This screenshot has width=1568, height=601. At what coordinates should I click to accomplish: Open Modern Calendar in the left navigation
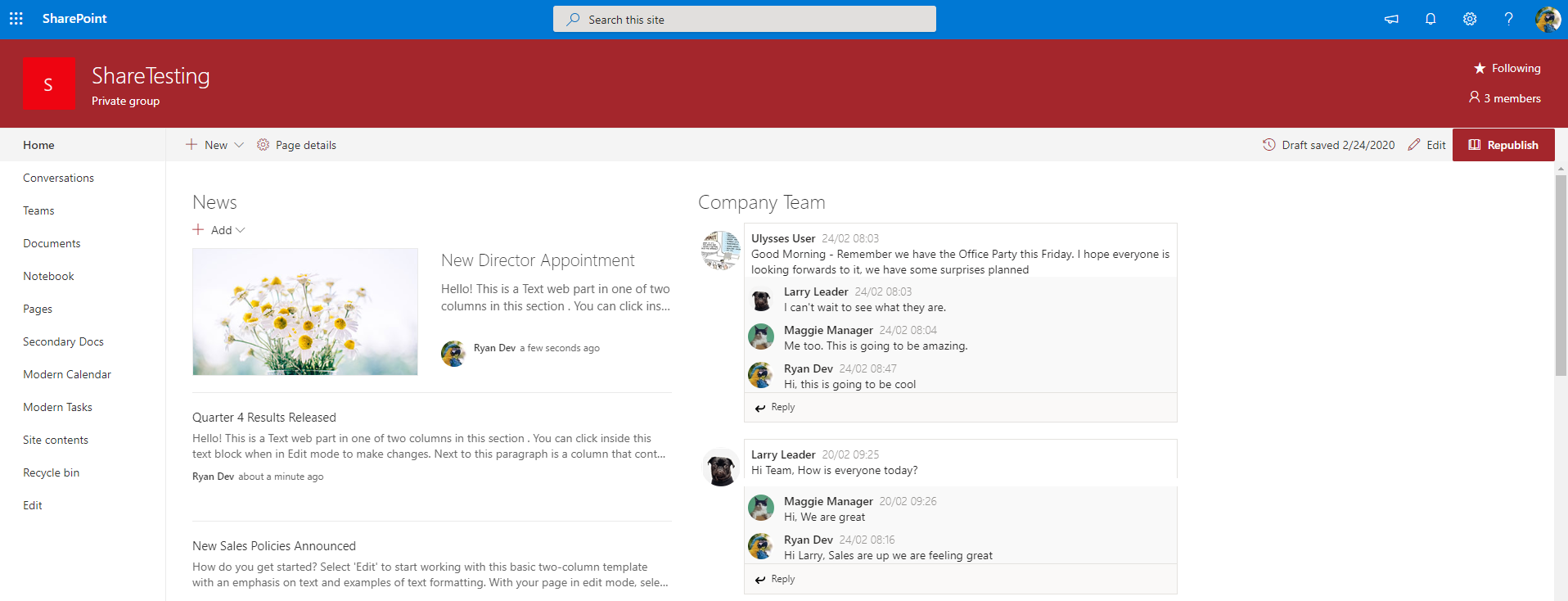click(x=67, y=374)
